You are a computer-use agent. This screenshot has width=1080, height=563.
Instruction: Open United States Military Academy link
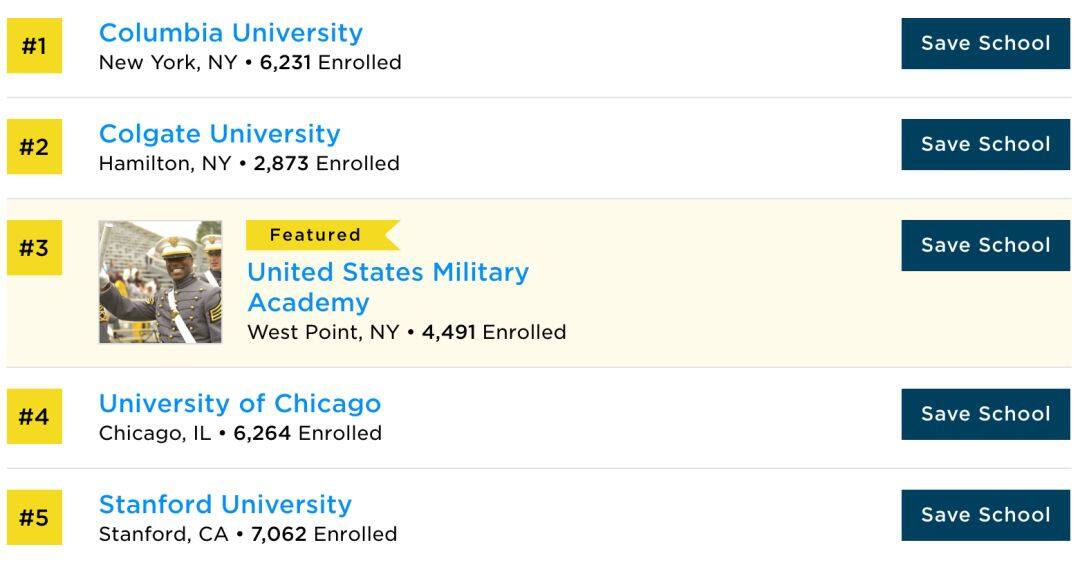point(388,287)
